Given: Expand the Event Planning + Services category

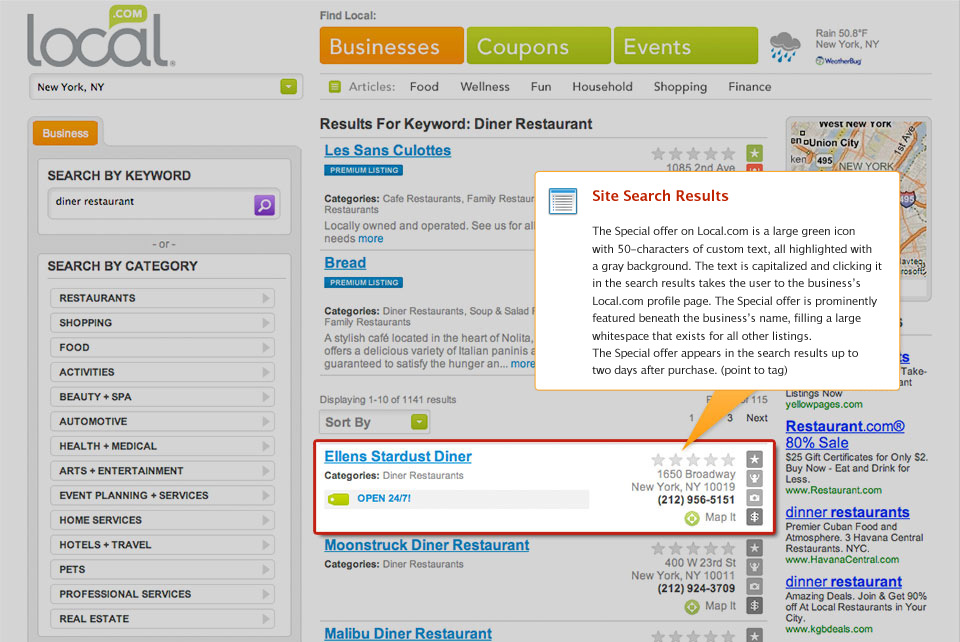Looking at the screenshot, I should pos(162,496).
